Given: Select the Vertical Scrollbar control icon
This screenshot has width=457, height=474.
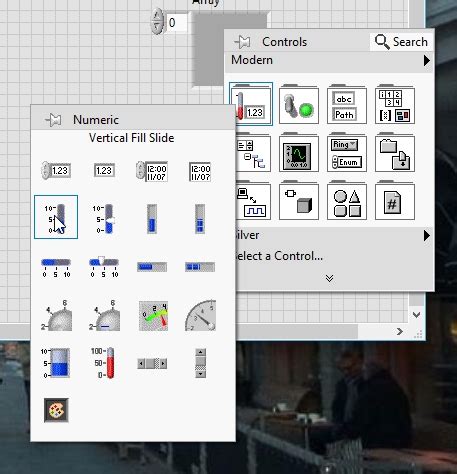Looking at the screenshot, I should click(x=200, y=363).
